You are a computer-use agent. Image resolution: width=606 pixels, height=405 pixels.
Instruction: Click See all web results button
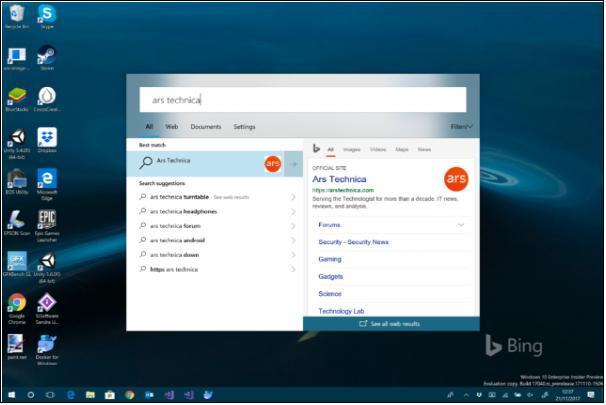point(391,324)
